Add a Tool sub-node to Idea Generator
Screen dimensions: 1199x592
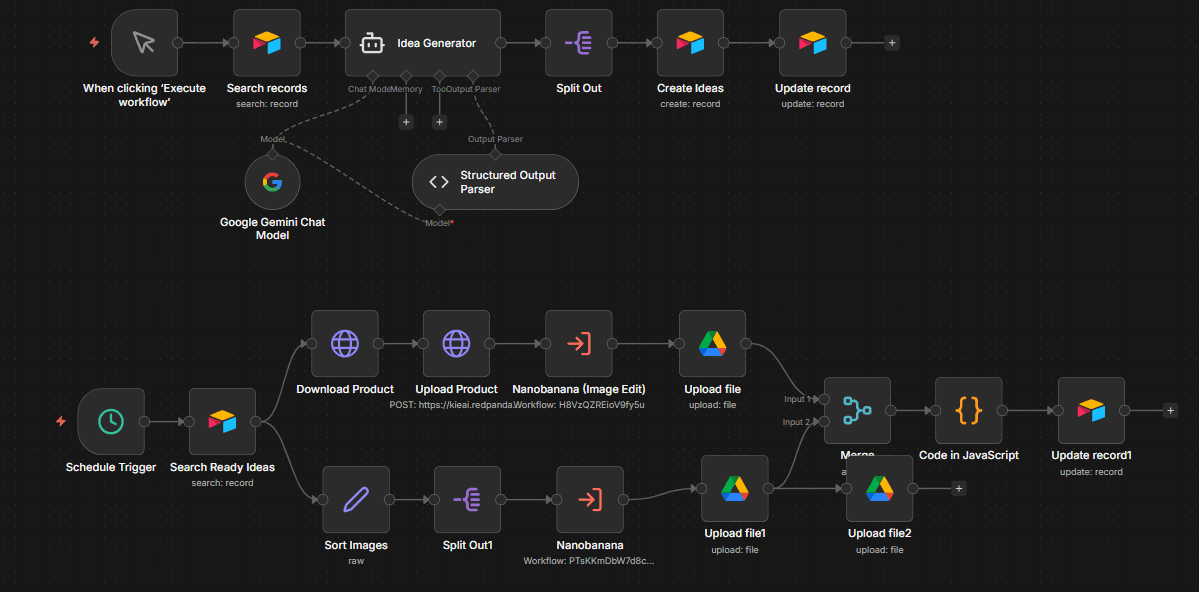click(439, 122)
